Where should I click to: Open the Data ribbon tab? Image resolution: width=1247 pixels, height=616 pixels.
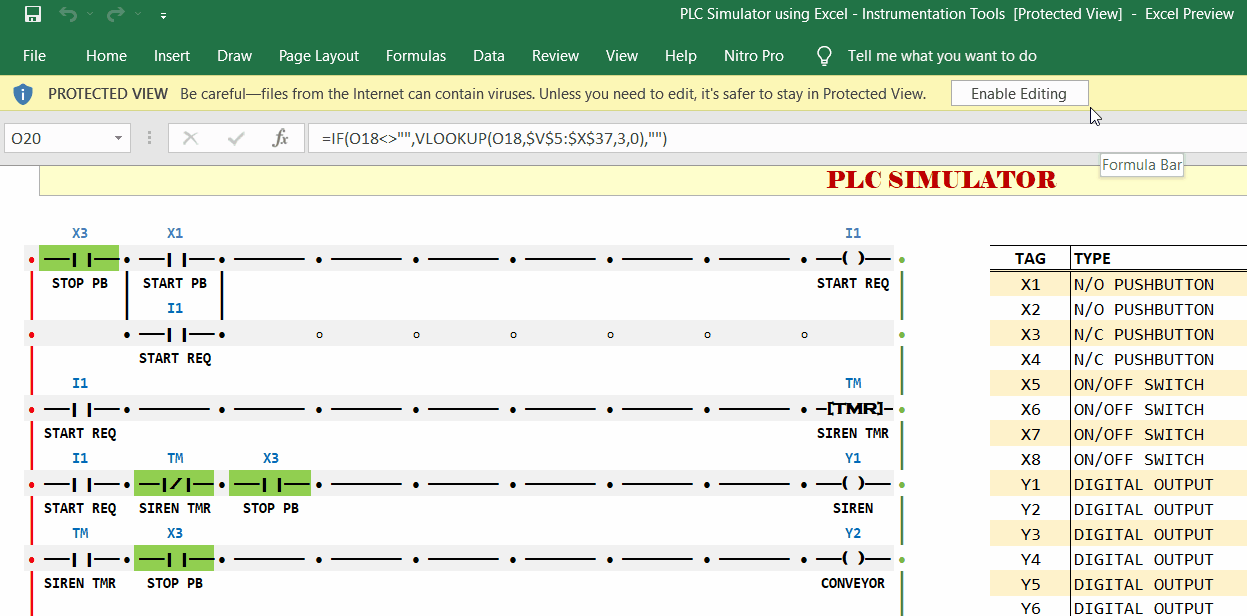(489, 56)
